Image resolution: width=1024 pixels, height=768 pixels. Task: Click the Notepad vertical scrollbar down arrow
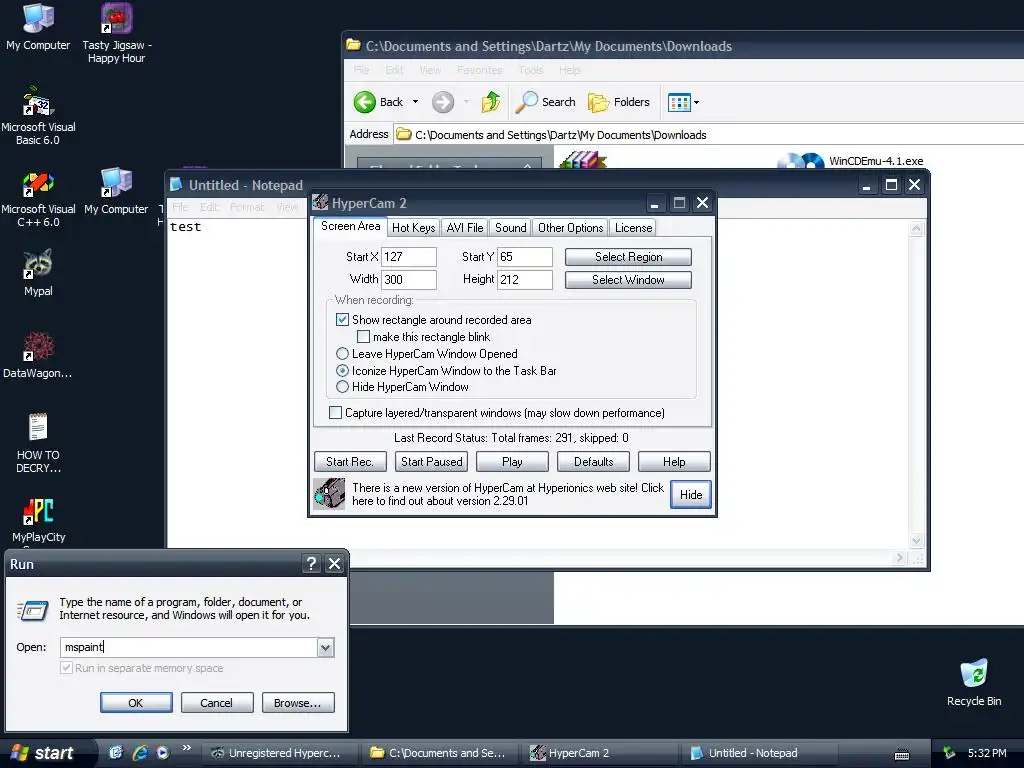[916, 541]
